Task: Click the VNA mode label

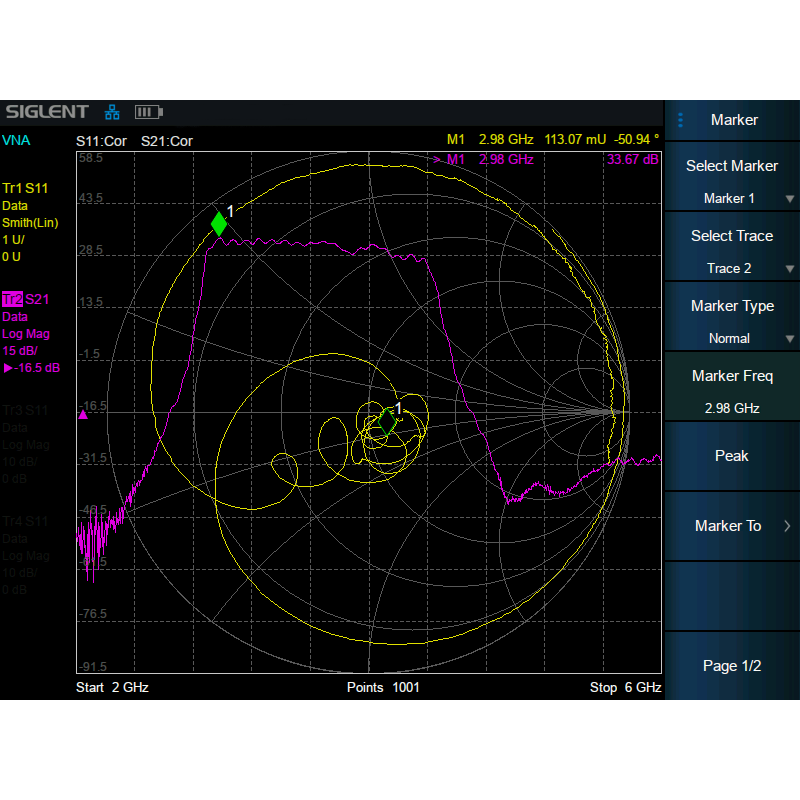Action: [x=16, y=141]
